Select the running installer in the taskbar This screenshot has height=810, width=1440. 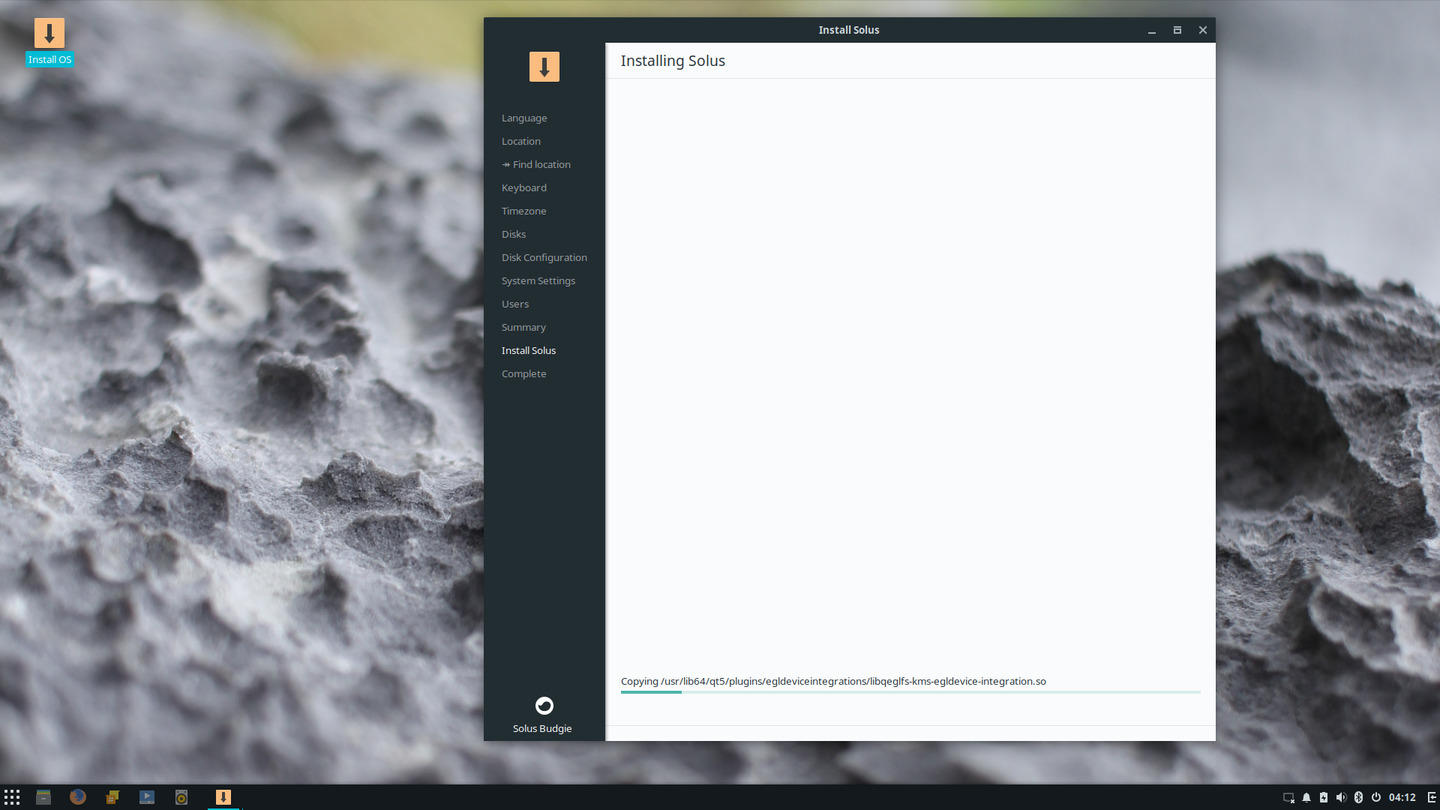pos(223,797)
